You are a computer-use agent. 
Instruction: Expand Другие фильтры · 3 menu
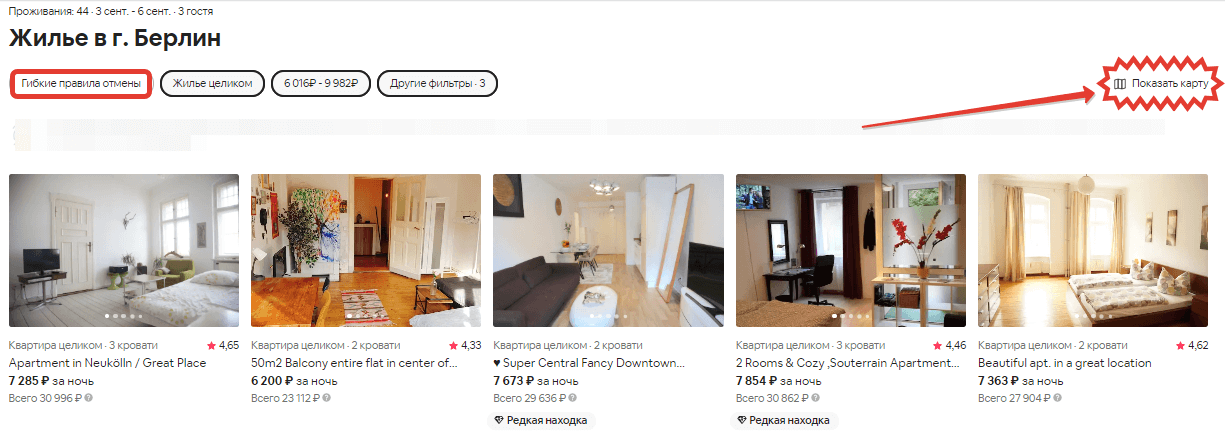(x=438, y=84)
